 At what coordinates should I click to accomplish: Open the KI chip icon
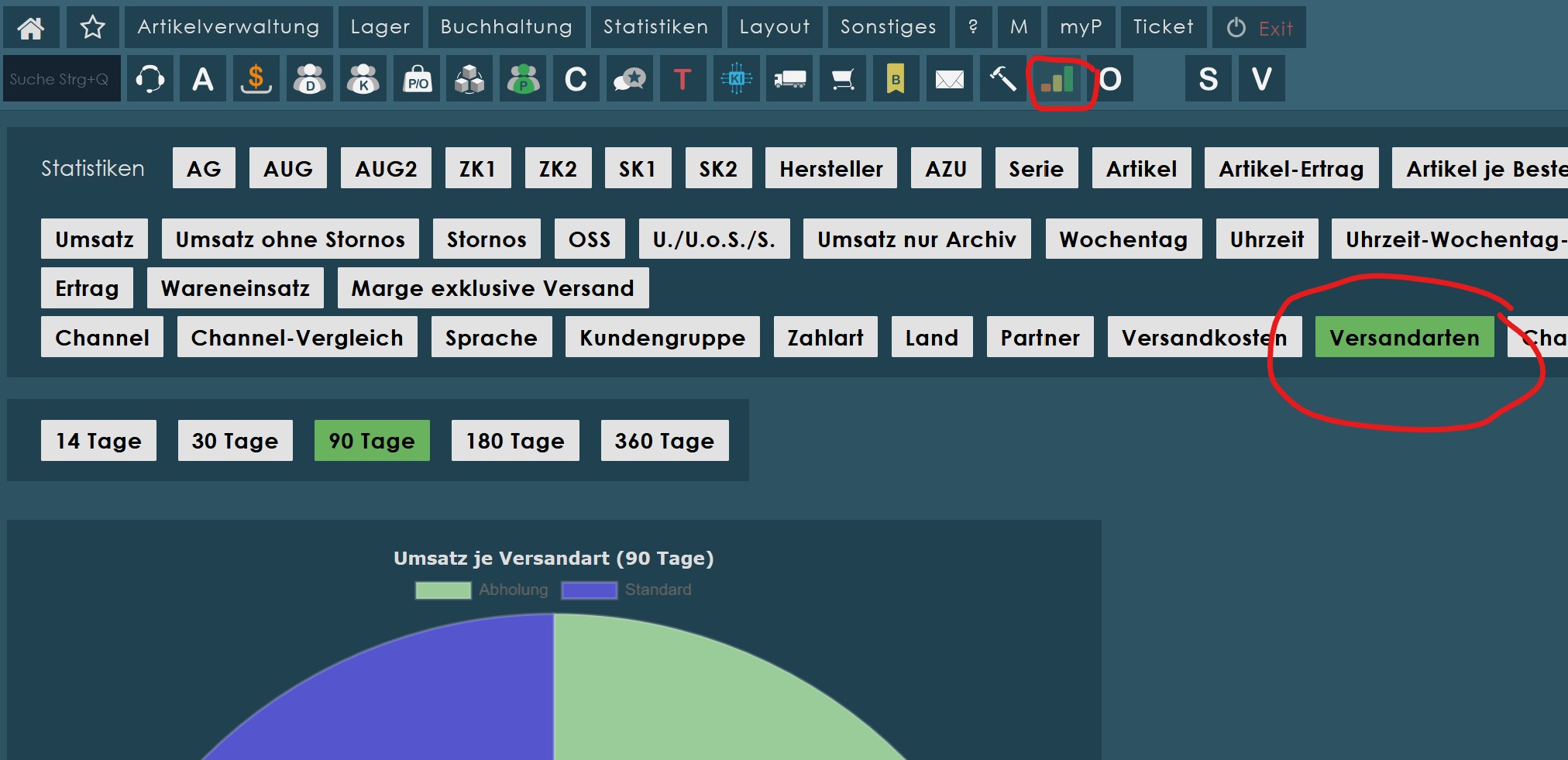736,78
